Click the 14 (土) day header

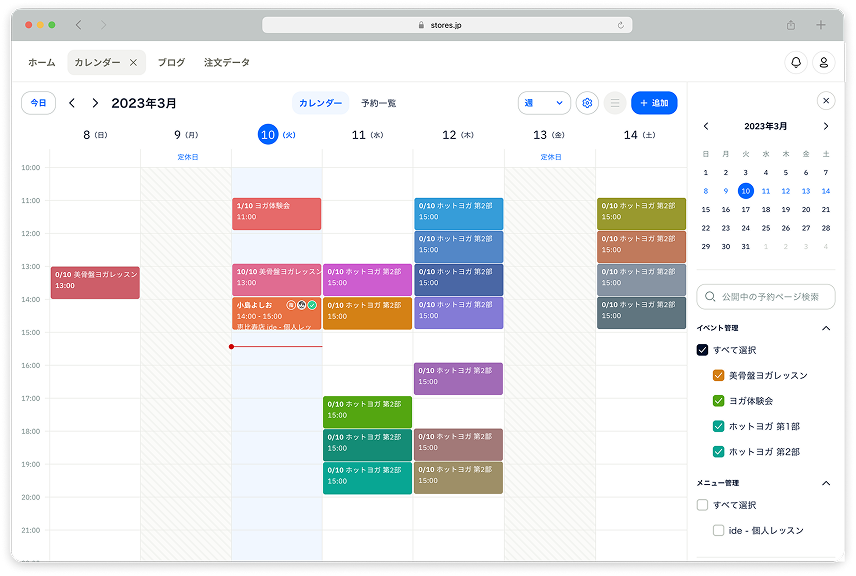point(639,135)
